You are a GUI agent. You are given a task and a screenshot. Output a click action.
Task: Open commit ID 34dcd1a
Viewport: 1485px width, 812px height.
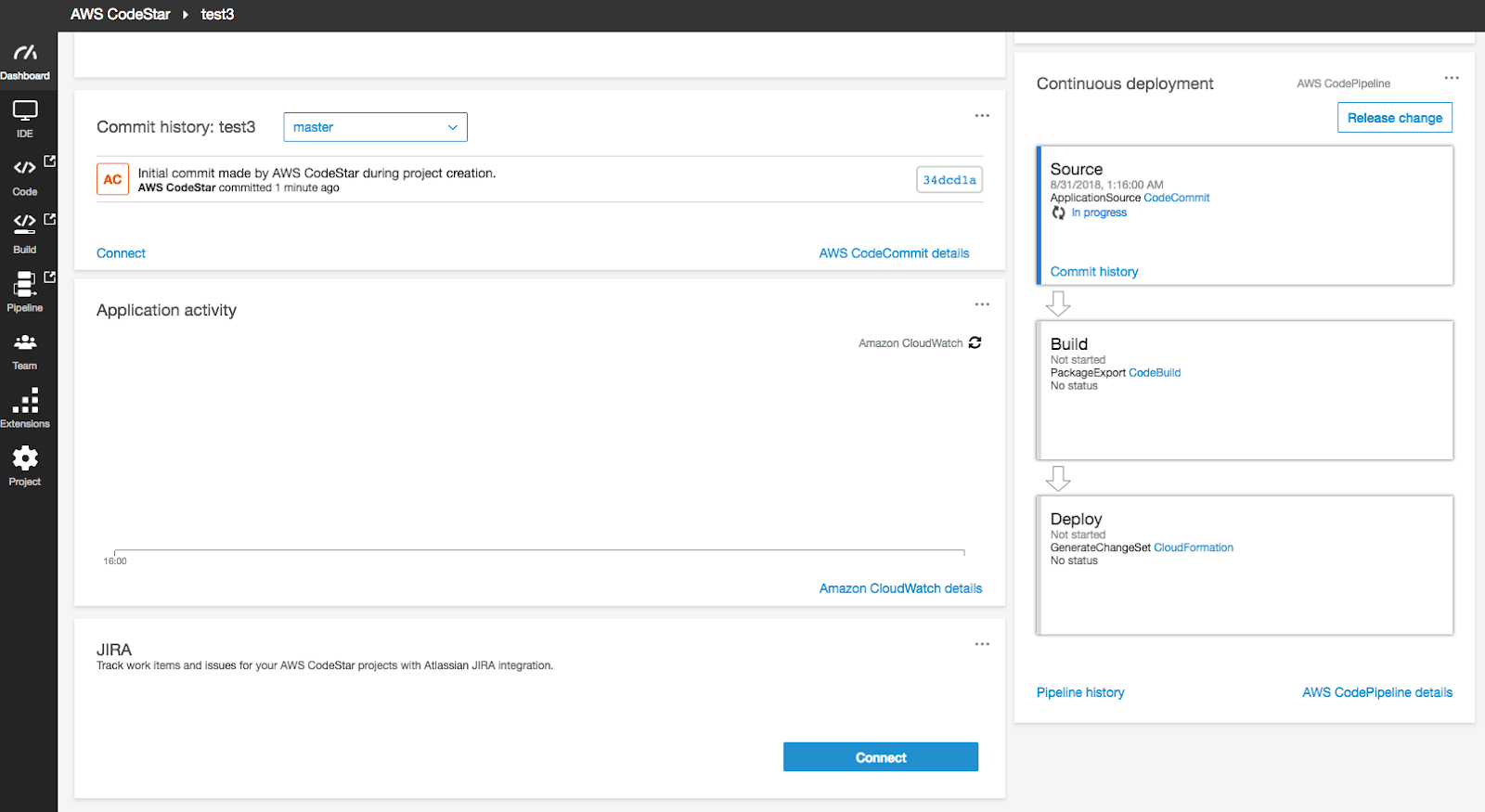pos(949,180)
